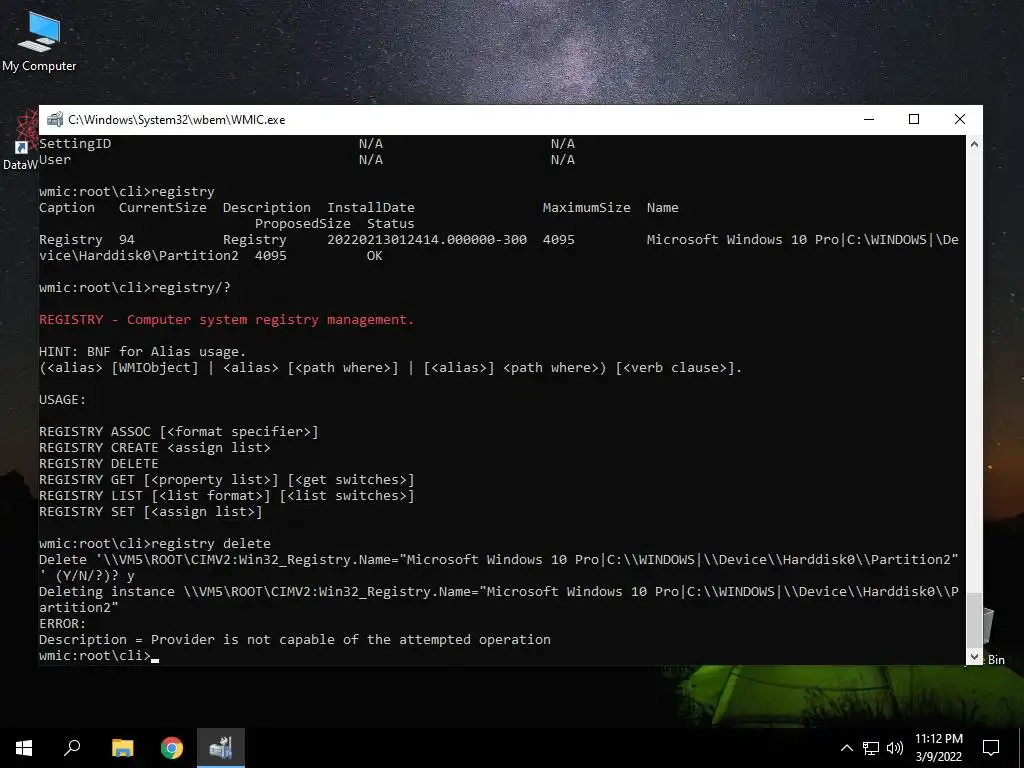The height and width of the screenshot is (768, 1024).
Task: Click the 'OK' status value
Action: pos(374,255)
